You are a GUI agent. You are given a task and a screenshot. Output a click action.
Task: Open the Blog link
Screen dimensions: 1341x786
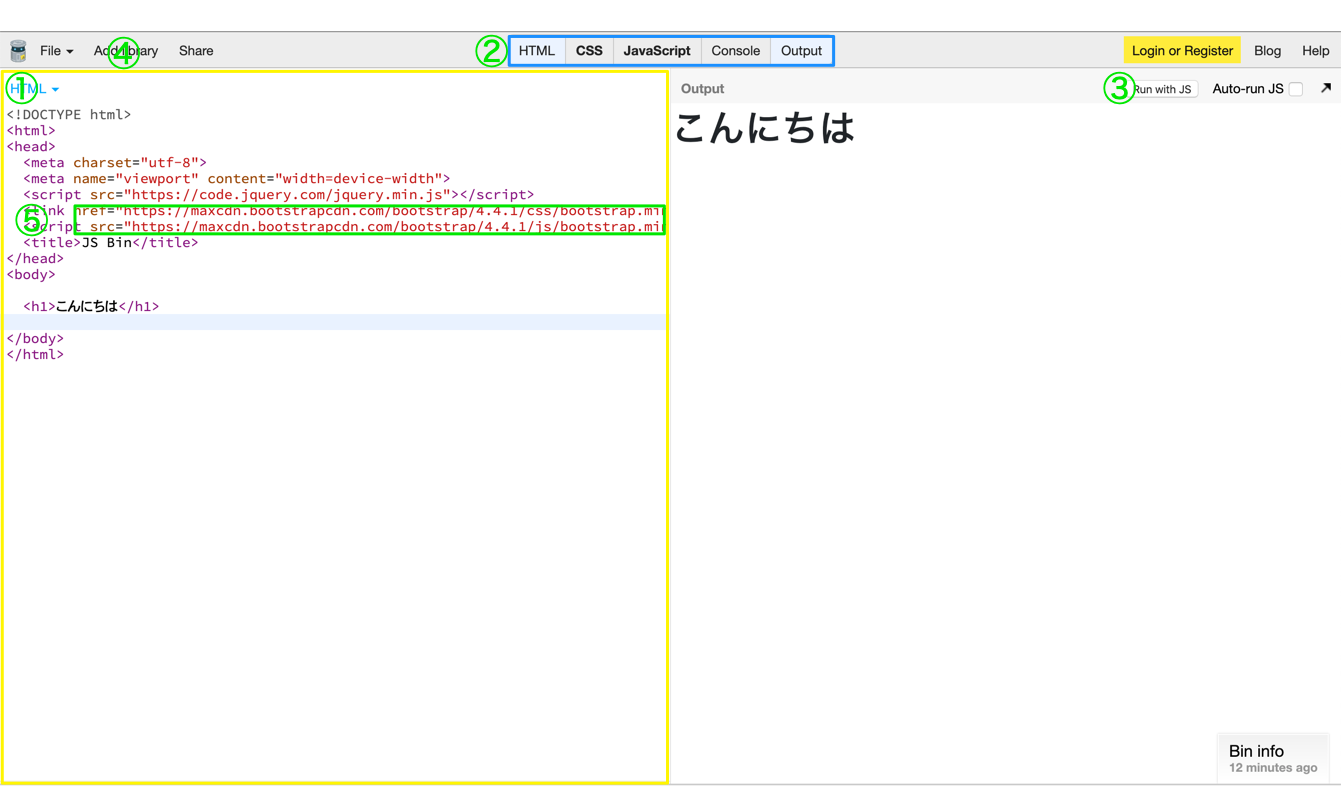pyautogui.click(x=1267, y=50)
